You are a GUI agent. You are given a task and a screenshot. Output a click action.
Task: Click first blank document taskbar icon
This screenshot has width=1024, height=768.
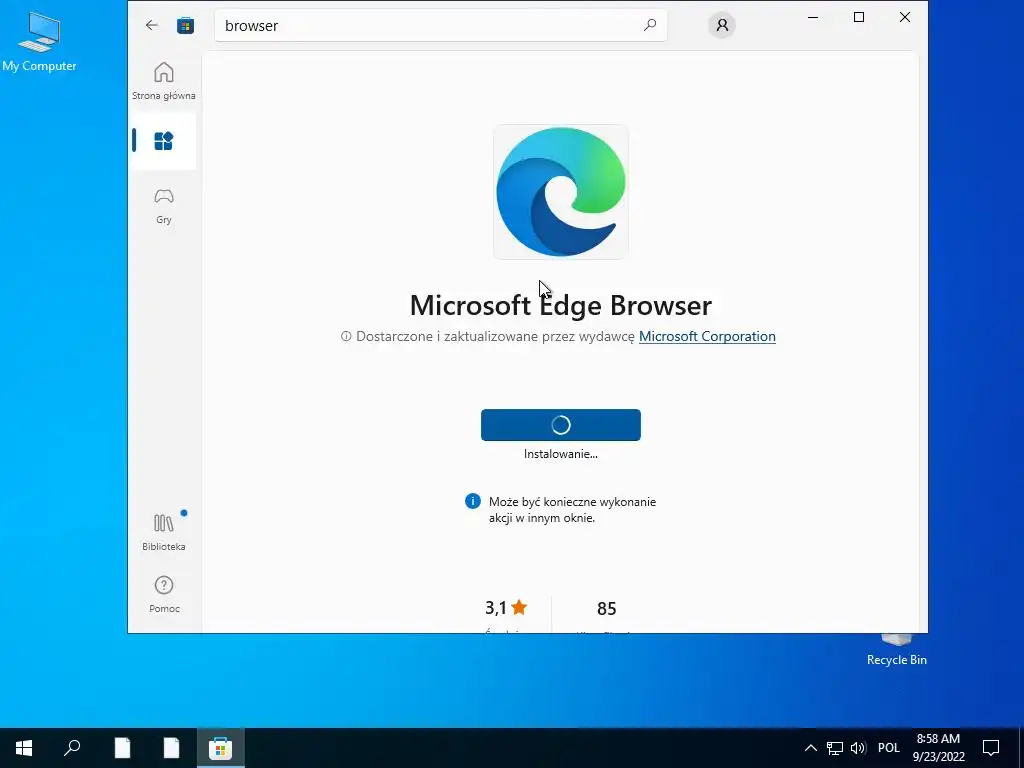122,748
